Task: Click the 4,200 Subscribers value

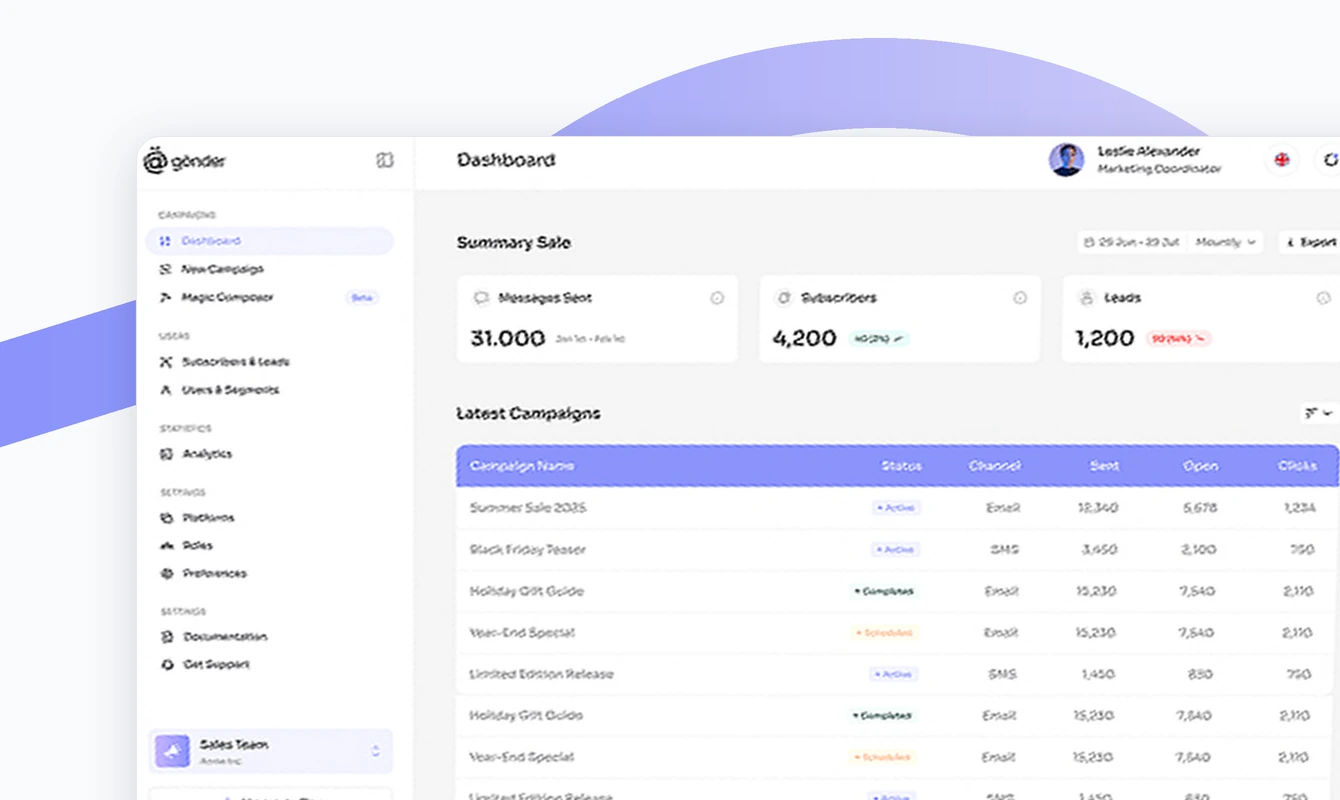Action: click(x=805, y=338)
